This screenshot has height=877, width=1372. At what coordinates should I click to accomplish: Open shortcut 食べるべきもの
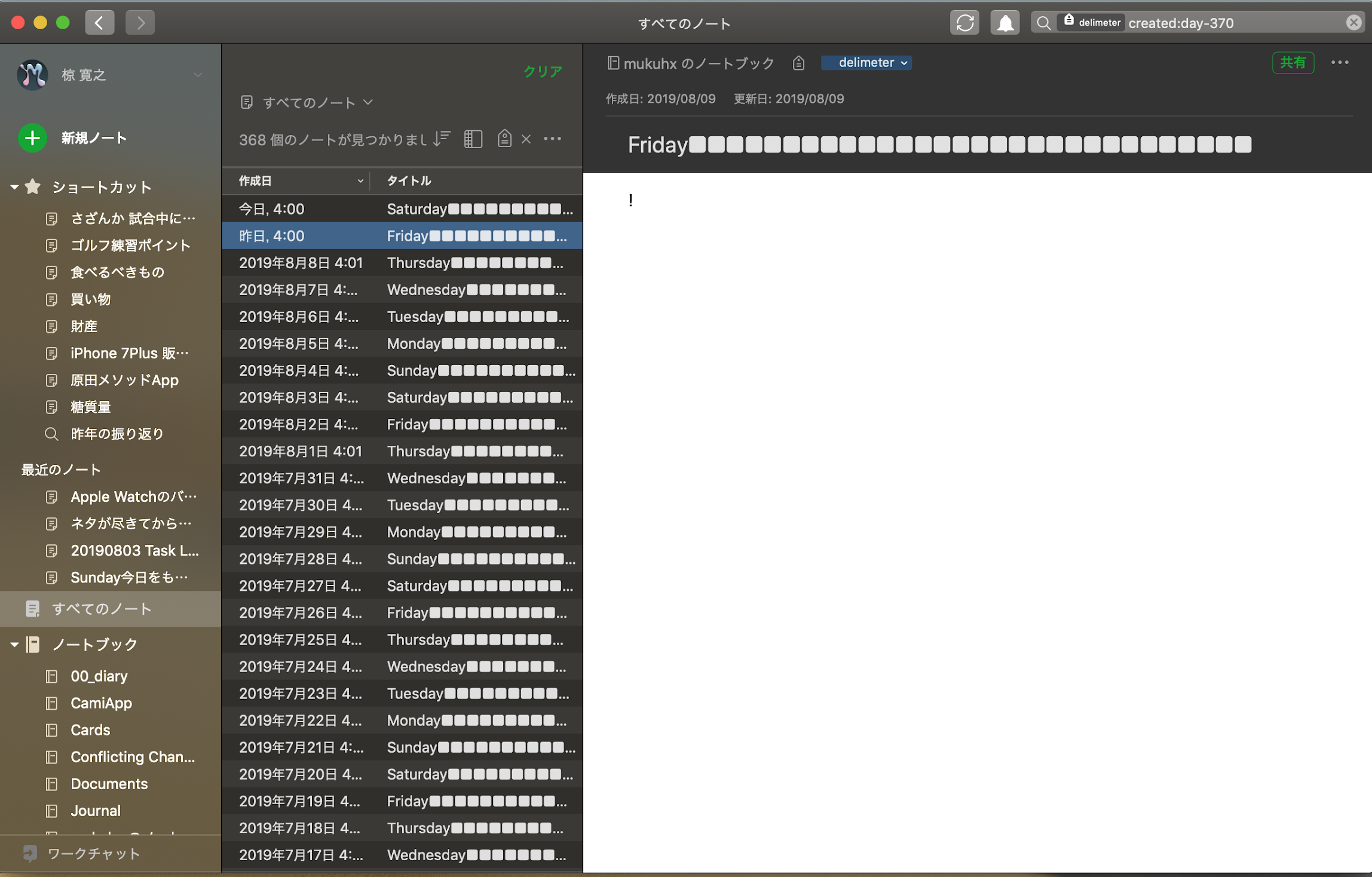(117, 272)
